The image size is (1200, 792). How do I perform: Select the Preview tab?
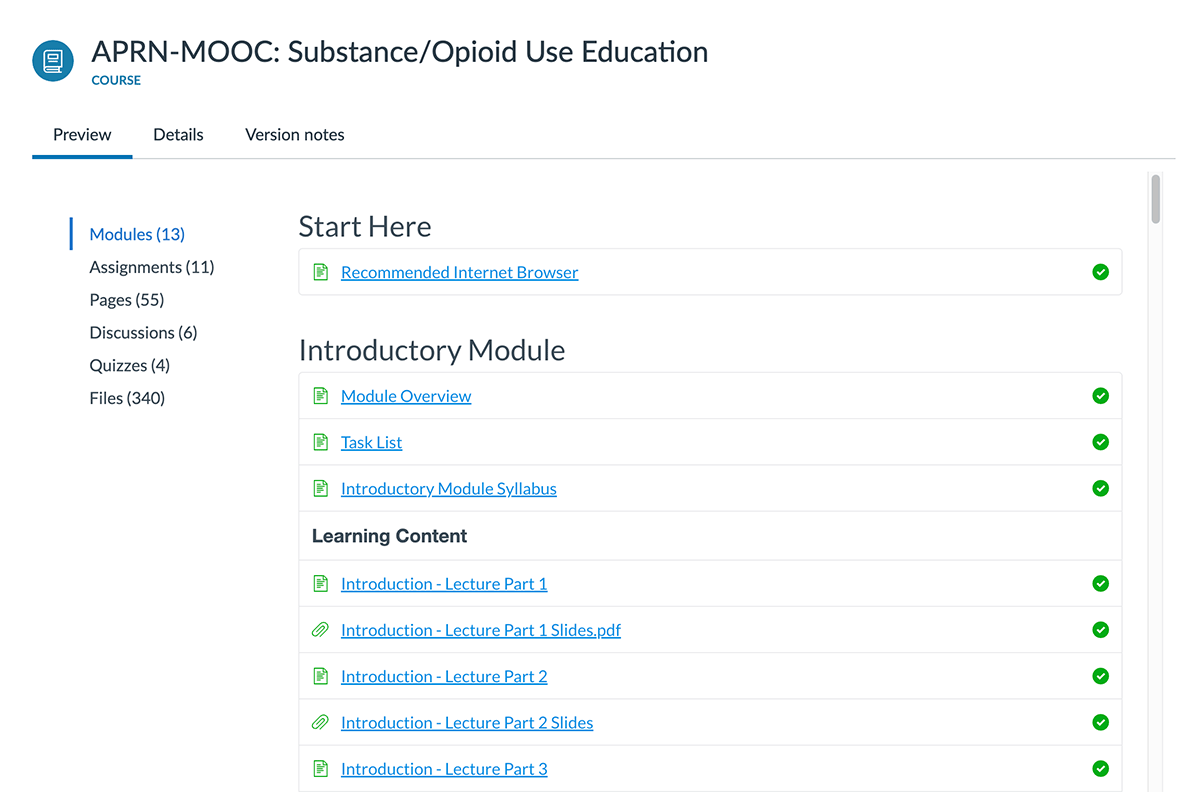click(81, 134)
